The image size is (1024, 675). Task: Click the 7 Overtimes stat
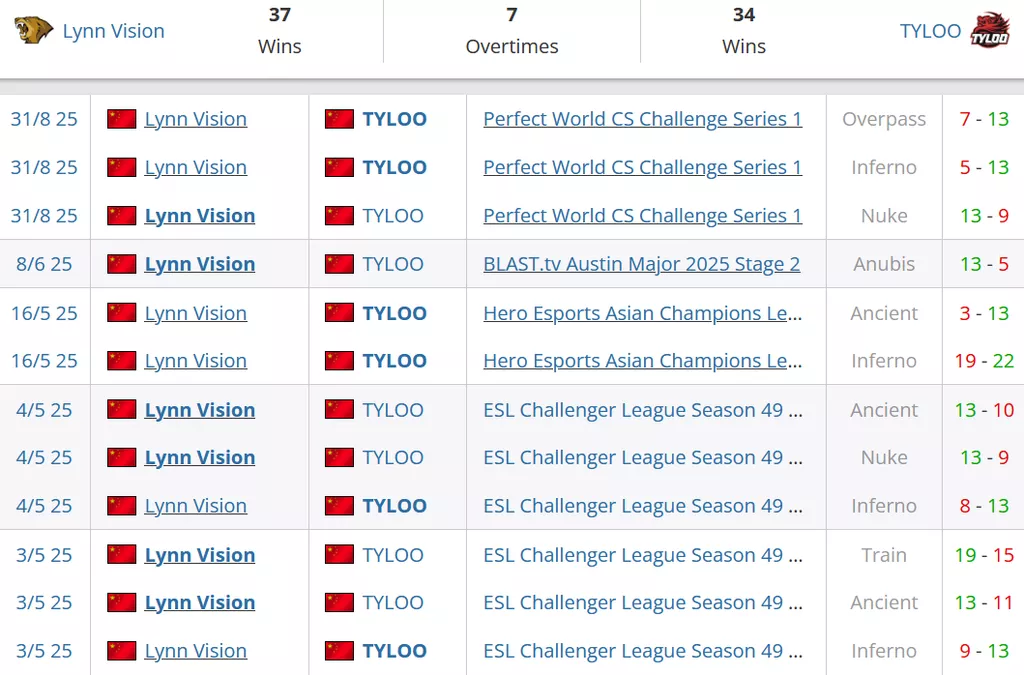512,31
